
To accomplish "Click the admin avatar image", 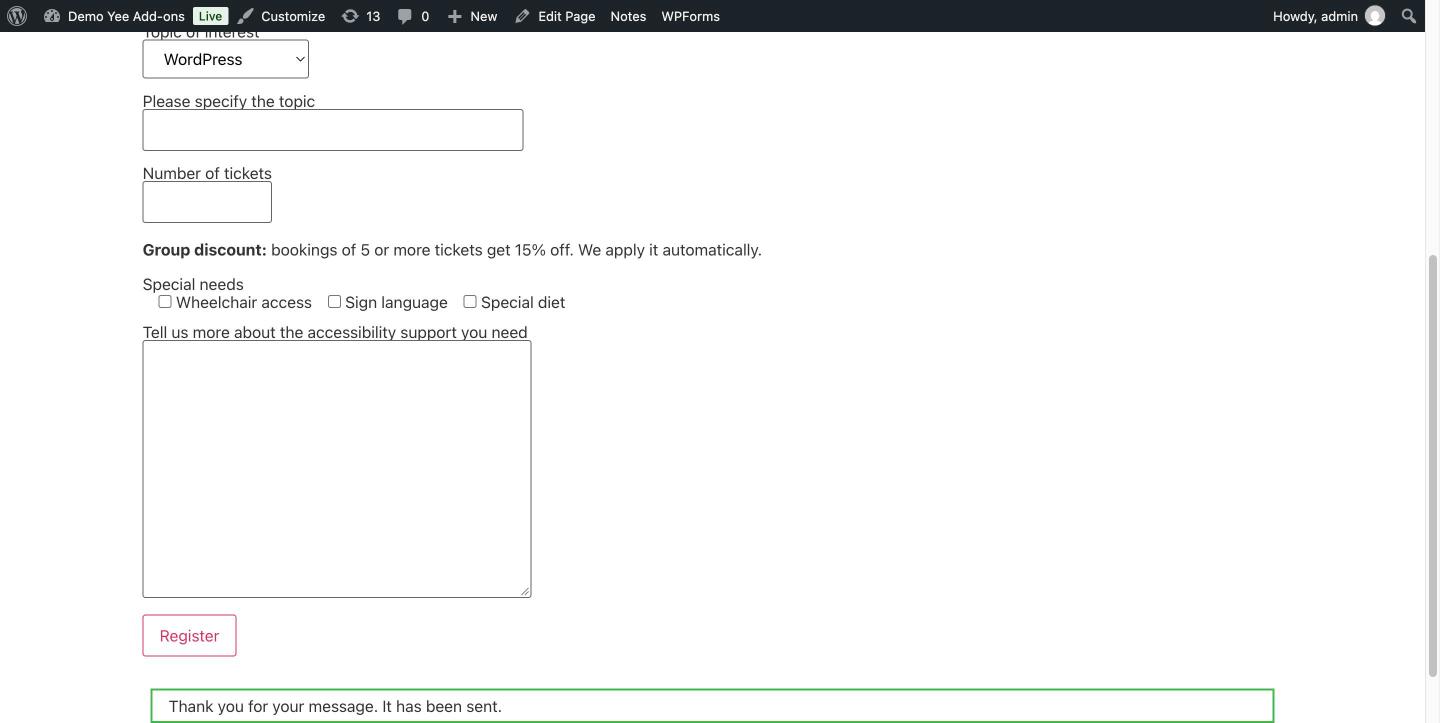I will coord(1375,16).
